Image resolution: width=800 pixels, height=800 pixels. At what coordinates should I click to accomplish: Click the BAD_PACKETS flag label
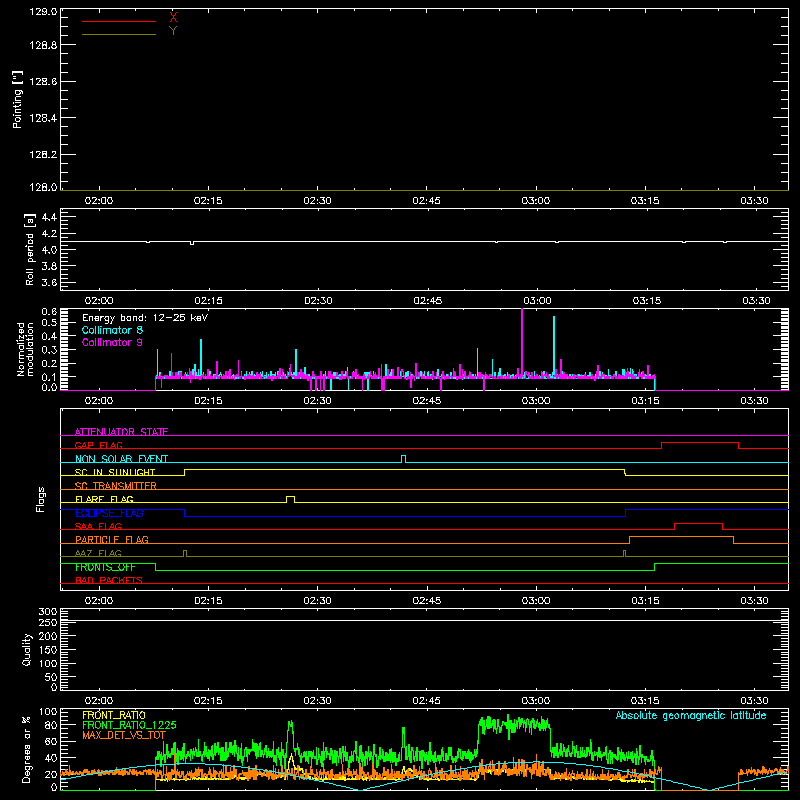click(x=109, y=580)
